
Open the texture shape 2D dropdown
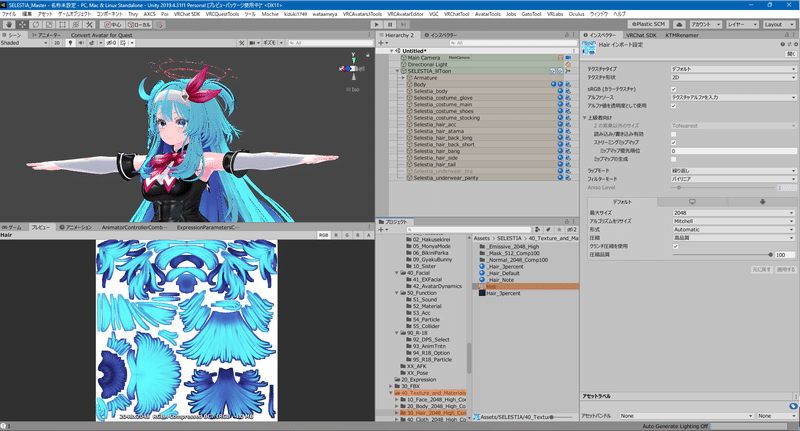coord(733,78)
